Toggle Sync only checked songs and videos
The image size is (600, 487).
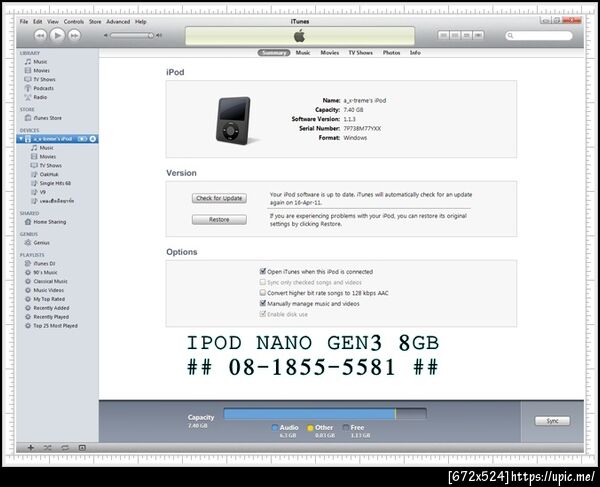click(262, 282)
